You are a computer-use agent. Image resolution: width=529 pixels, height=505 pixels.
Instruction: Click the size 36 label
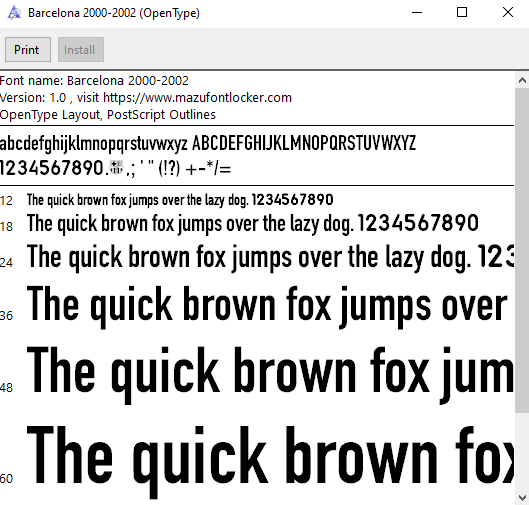coord(6,316)
